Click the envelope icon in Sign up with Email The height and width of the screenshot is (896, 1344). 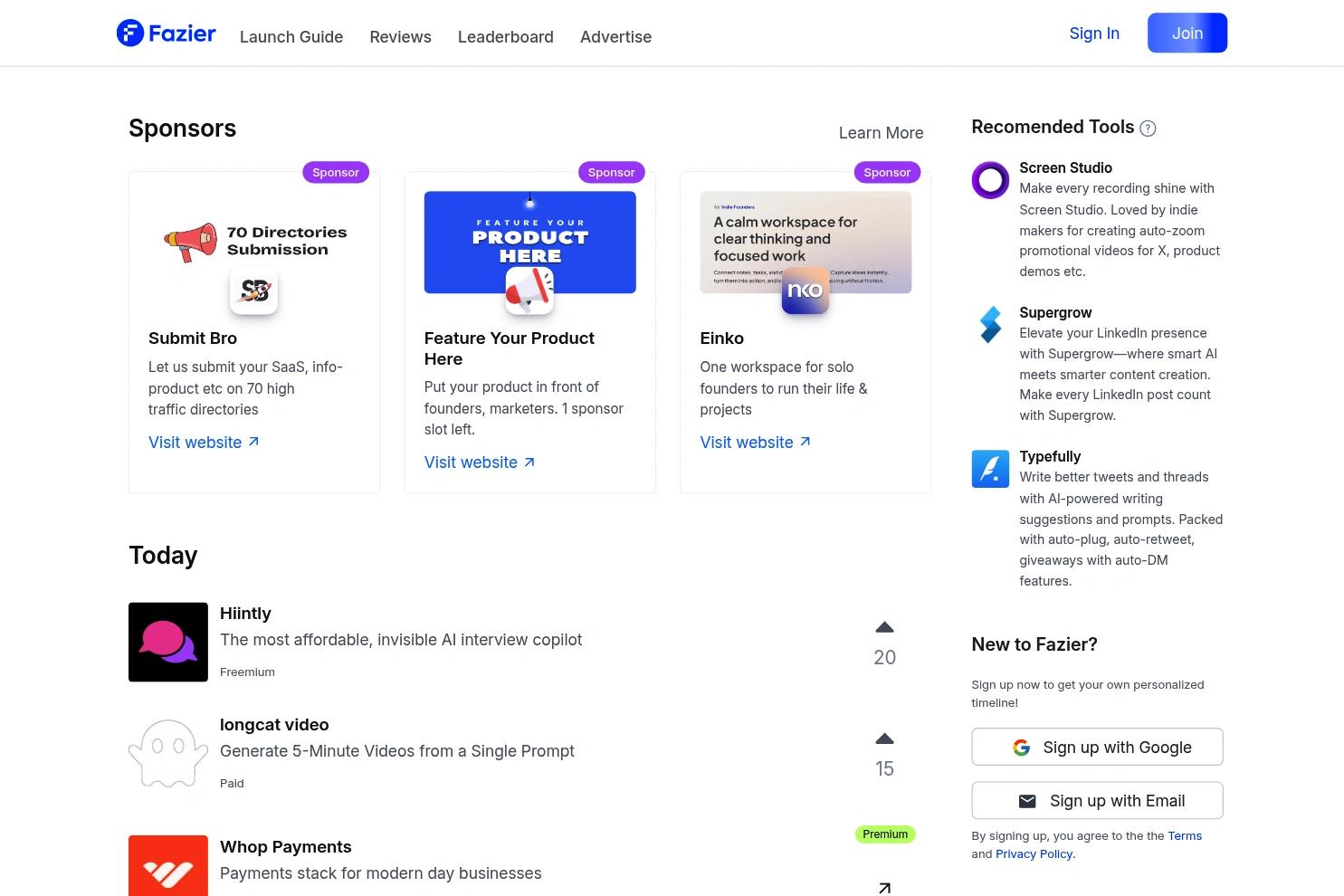[1027, 801]
